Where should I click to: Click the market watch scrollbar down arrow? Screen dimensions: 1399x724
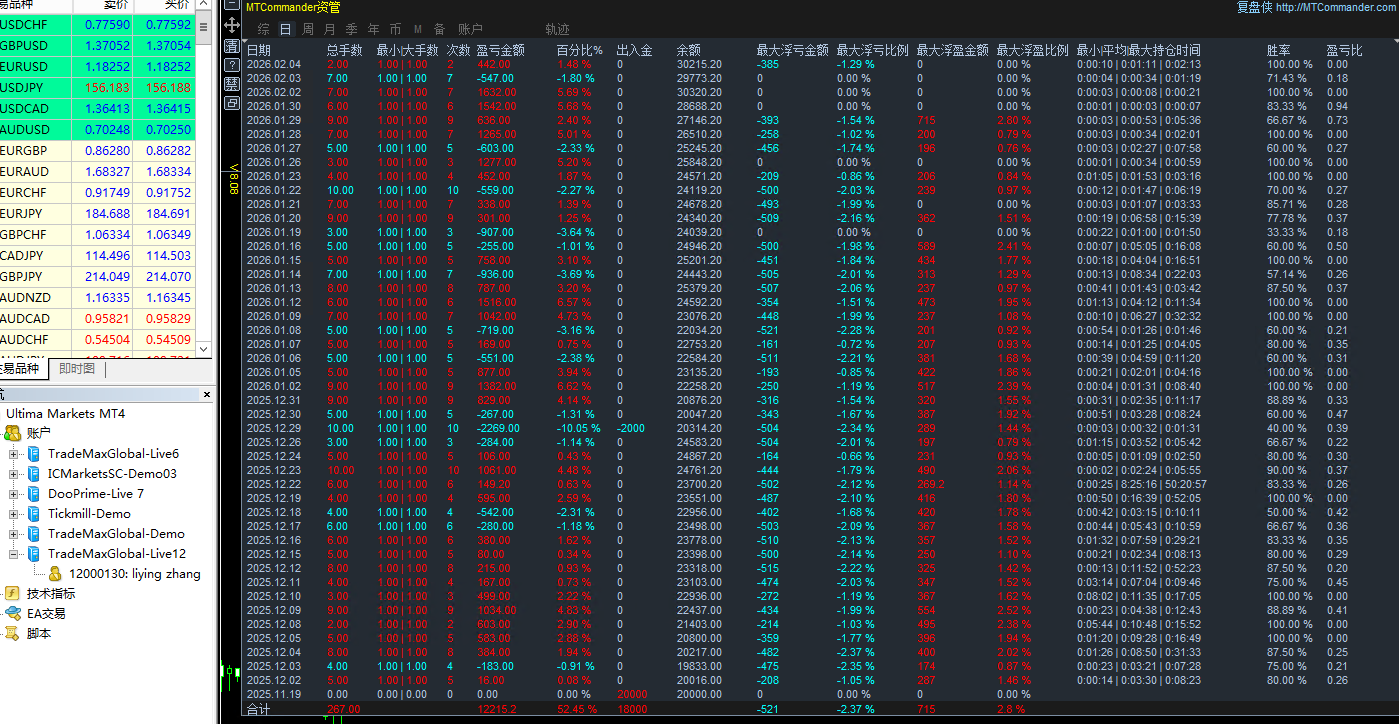203,349
